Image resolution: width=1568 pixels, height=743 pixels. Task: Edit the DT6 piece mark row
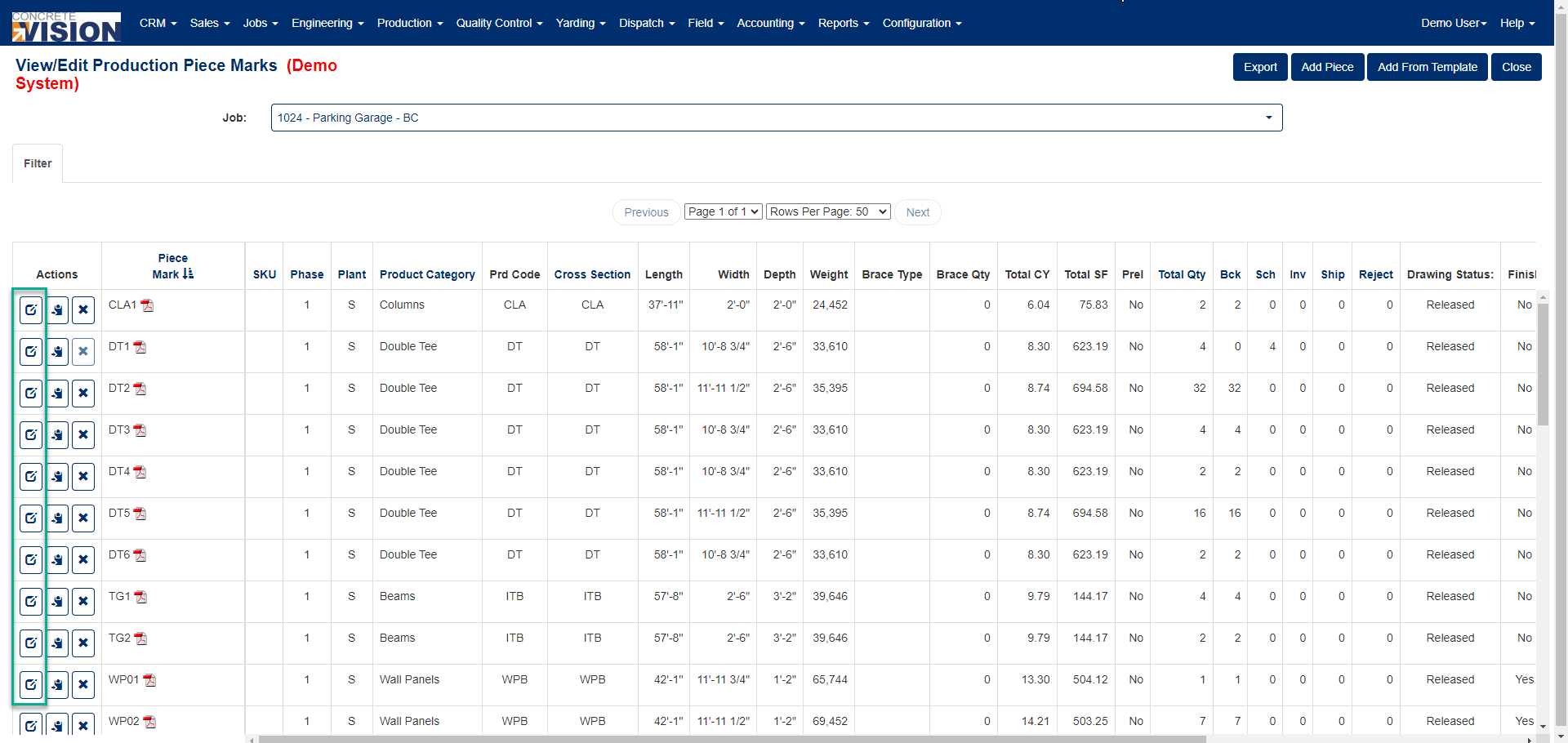coord(31,560)
